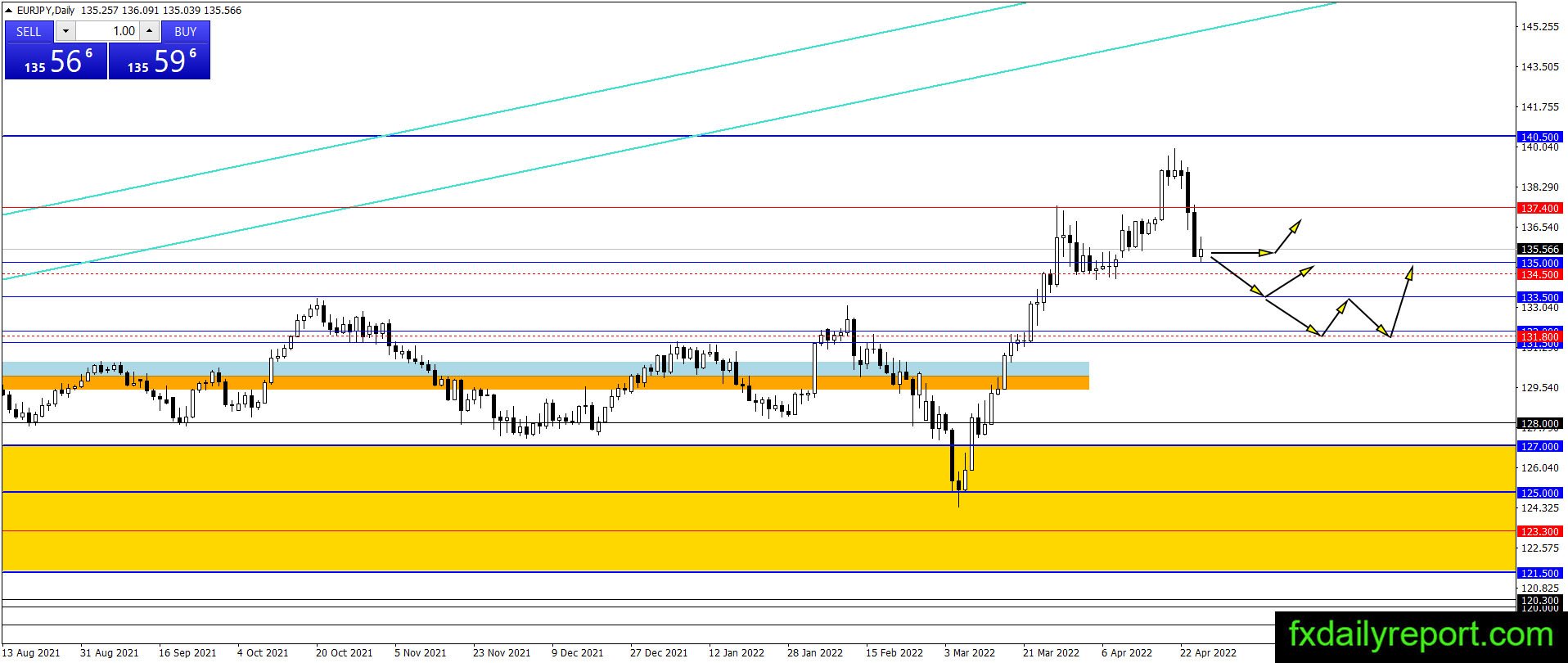Screen dimensions: 1568x663
Task: Click the 31 Aug 2021 date label
Action: [x=110, y=653]
